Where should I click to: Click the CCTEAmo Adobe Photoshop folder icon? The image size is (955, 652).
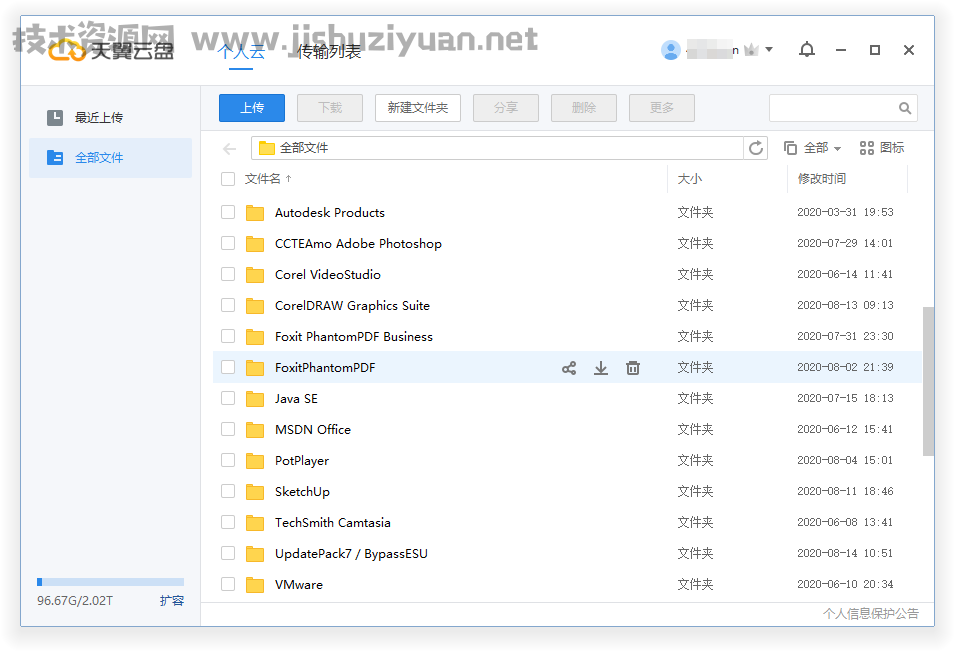tap(255, 244)
